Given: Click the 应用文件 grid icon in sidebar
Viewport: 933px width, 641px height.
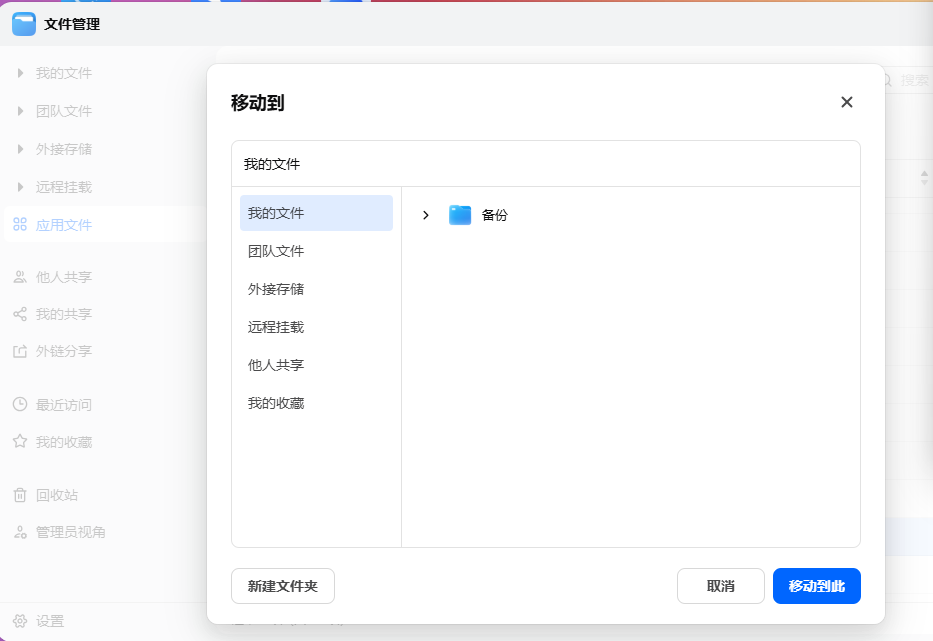Looking at the screenshot, I should (20, 225).
